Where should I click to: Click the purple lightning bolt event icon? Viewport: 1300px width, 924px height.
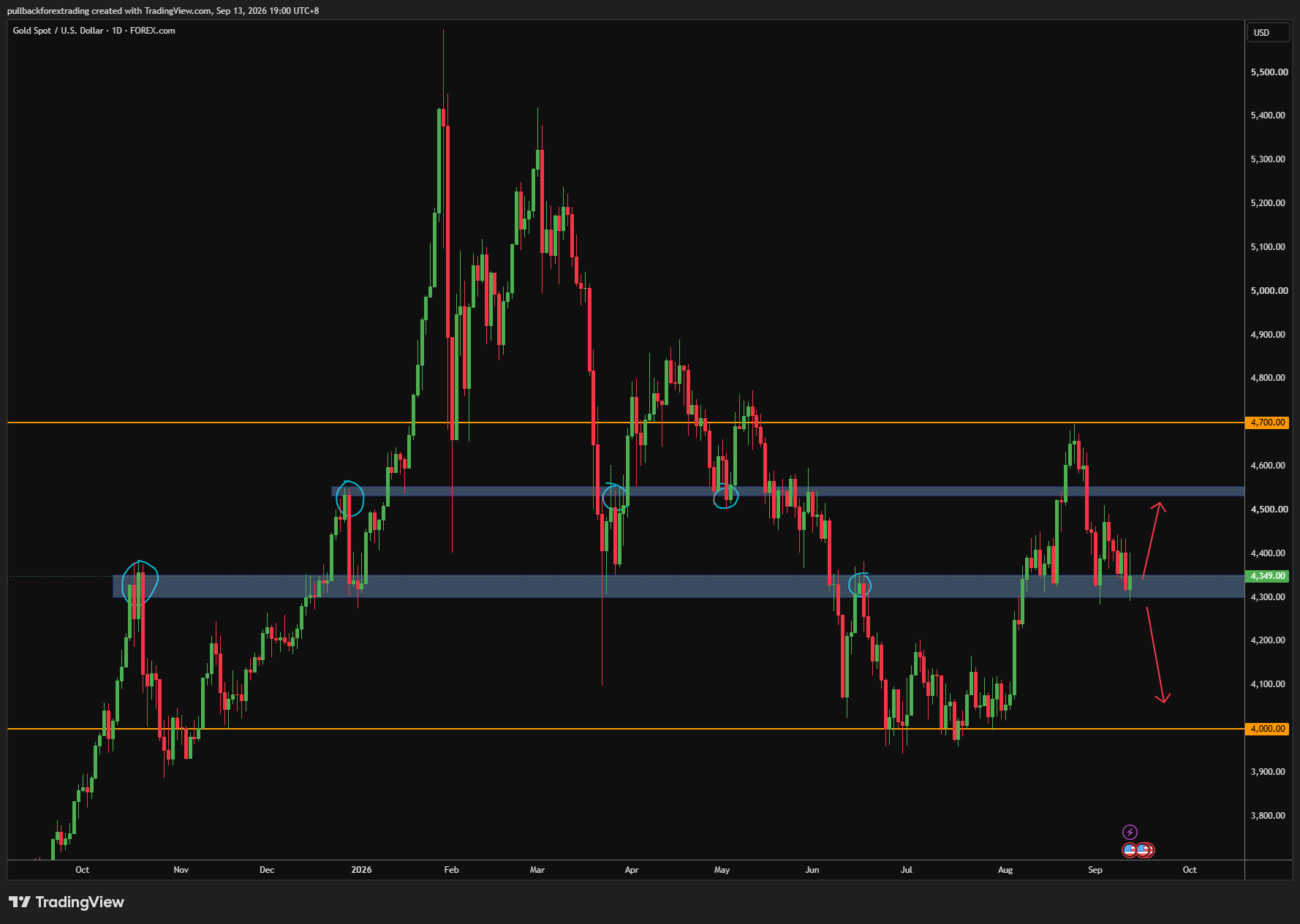click(1130, 832)
